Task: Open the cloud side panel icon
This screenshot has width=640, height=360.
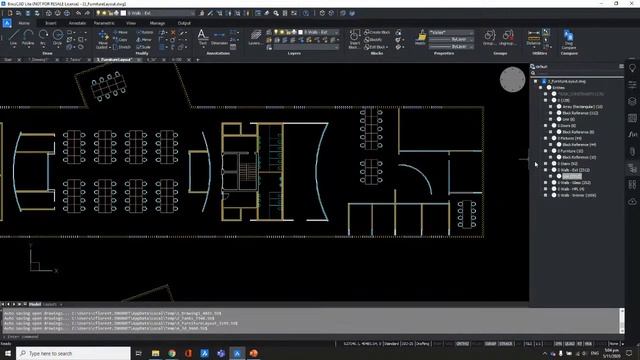Action: pyautogui.click(x=632, y=202)
